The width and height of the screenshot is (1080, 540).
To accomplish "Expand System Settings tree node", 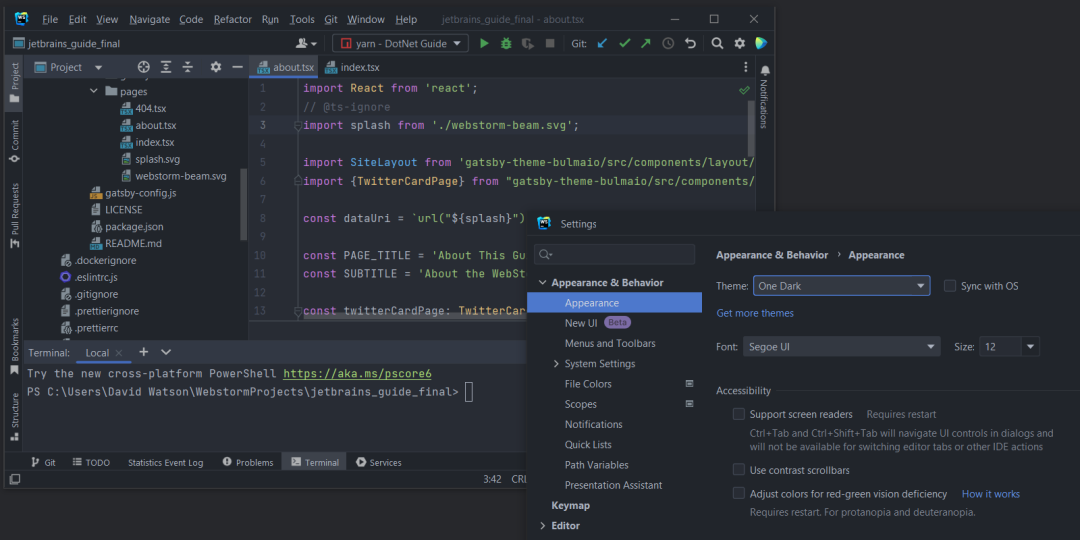I will pyautogui.click(x=557, y=364).
